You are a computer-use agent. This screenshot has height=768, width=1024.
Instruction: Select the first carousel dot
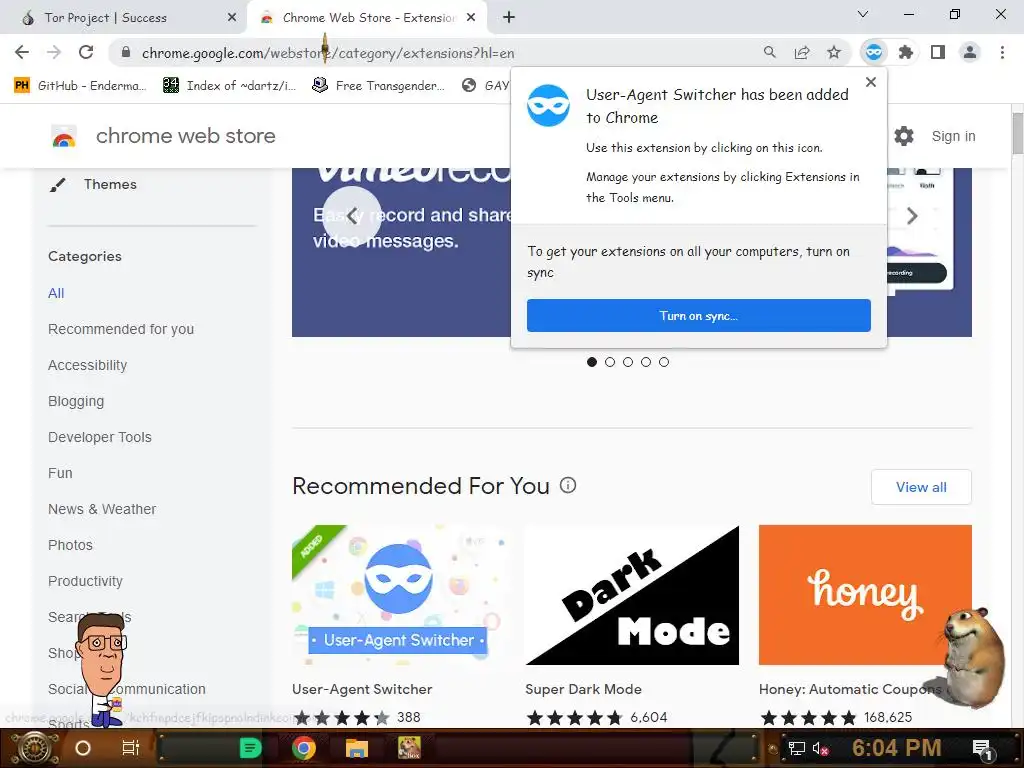point(592,362)
